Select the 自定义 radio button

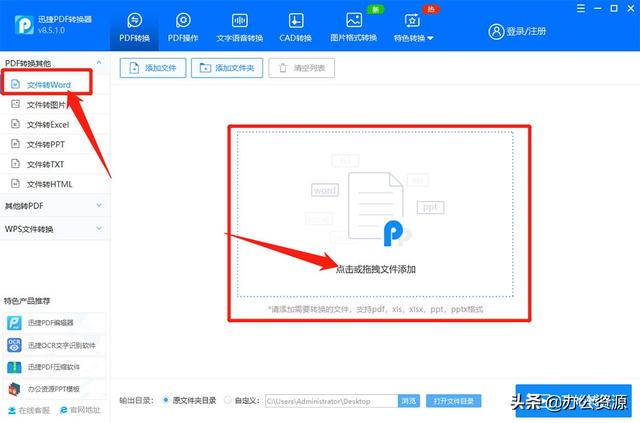(228, 400)
